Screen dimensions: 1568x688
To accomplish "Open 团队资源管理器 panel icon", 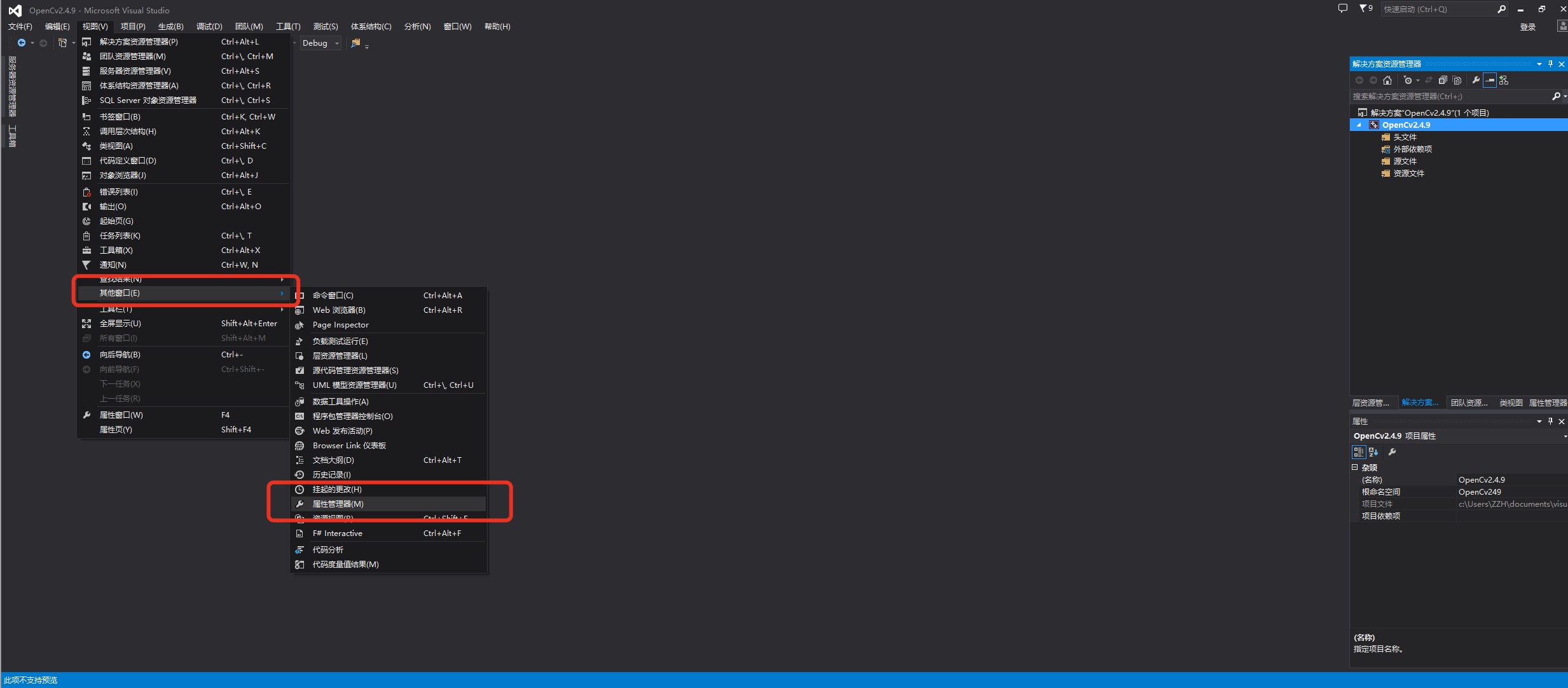I will (x=1462, y=403).
